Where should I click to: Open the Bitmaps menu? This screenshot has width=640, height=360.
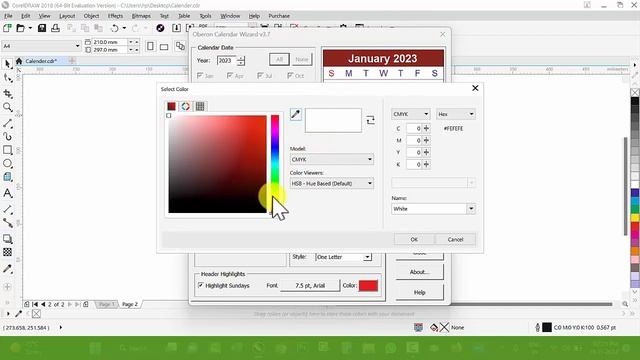coord(141,16)
